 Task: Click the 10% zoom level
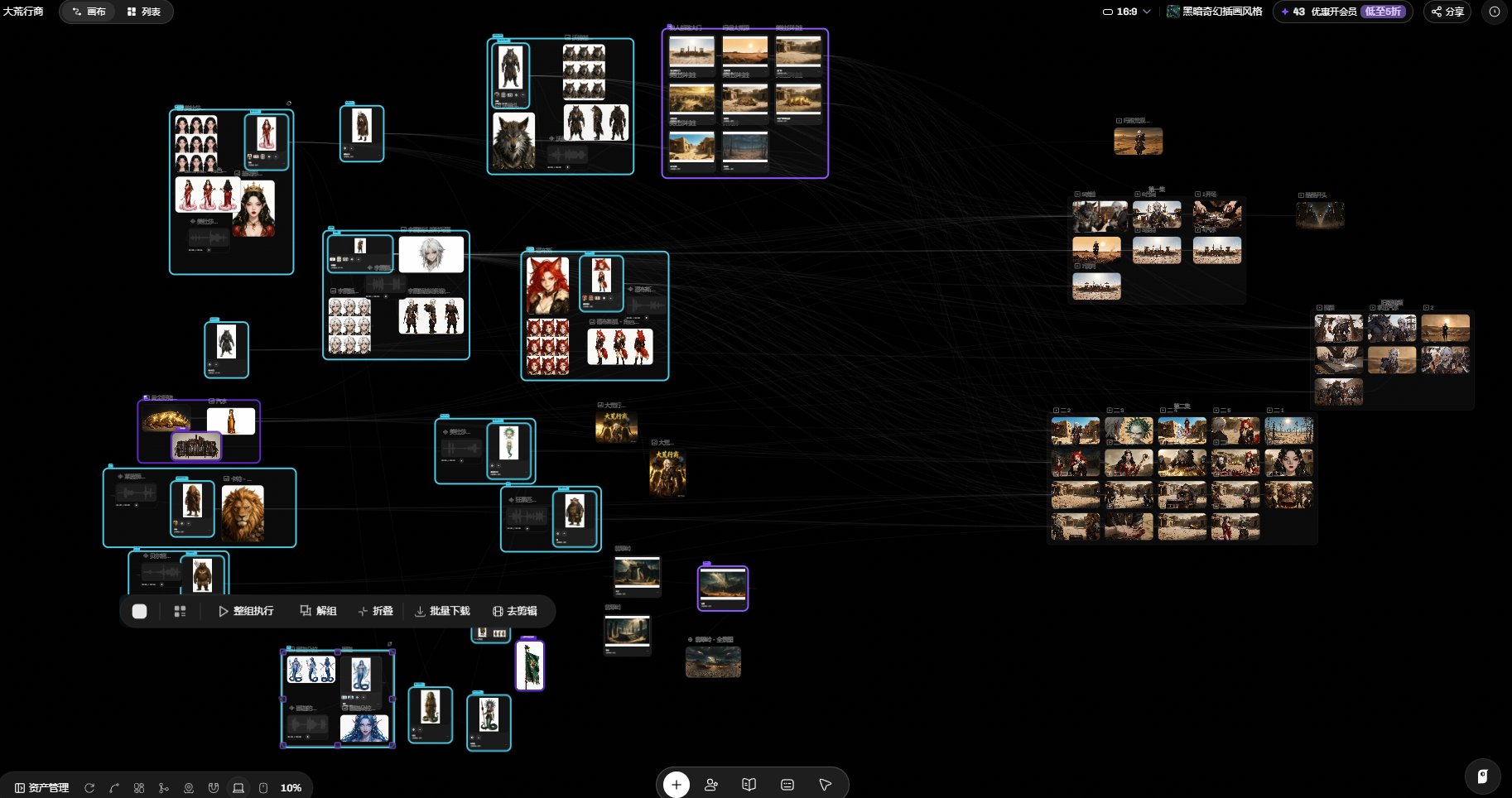point(291,787)
